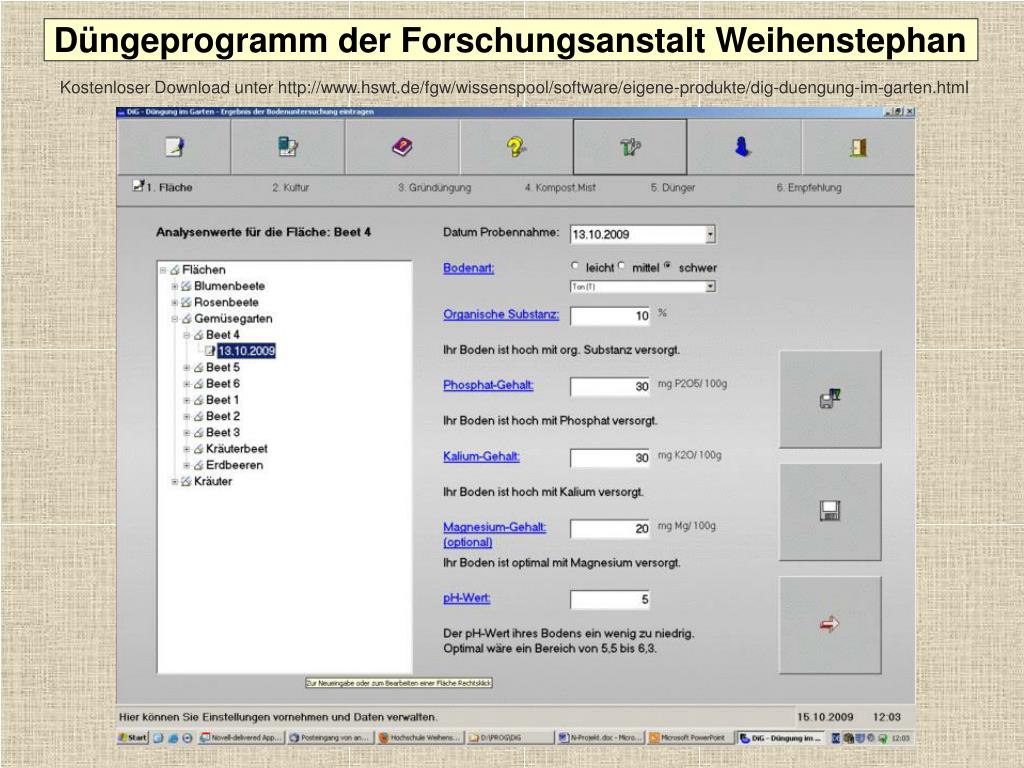Open the tools settings toolbar icon
1024x768 pixels.
click(x=630, y=147)
